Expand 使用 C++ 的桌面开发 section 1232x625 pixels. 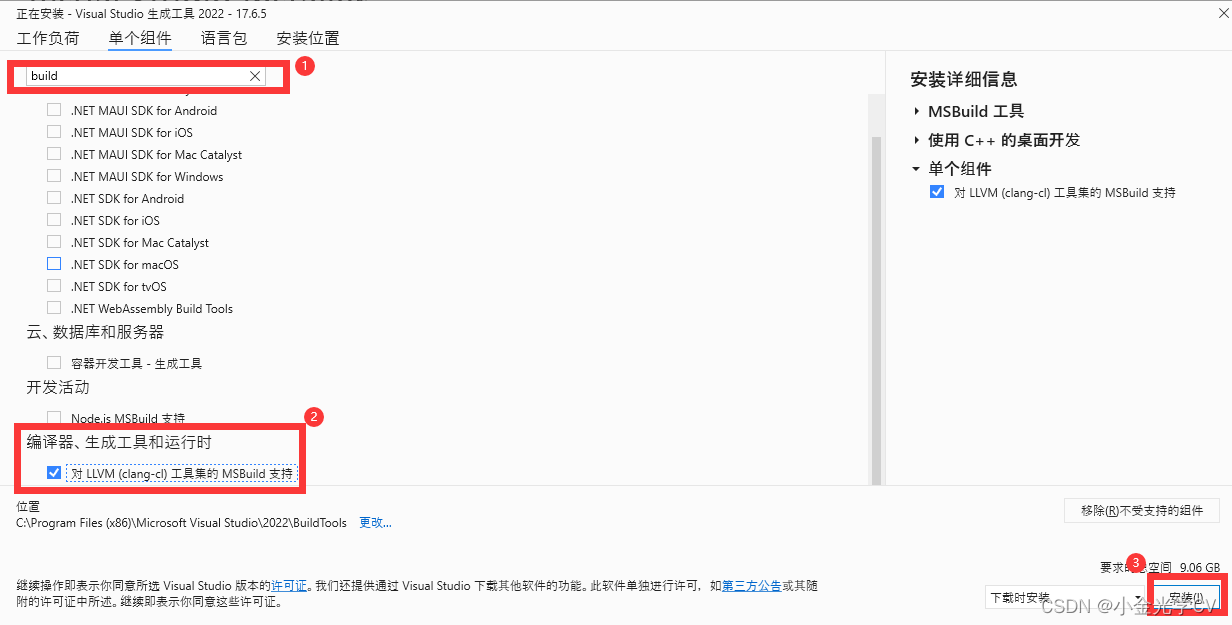click(x=917, y=140)
